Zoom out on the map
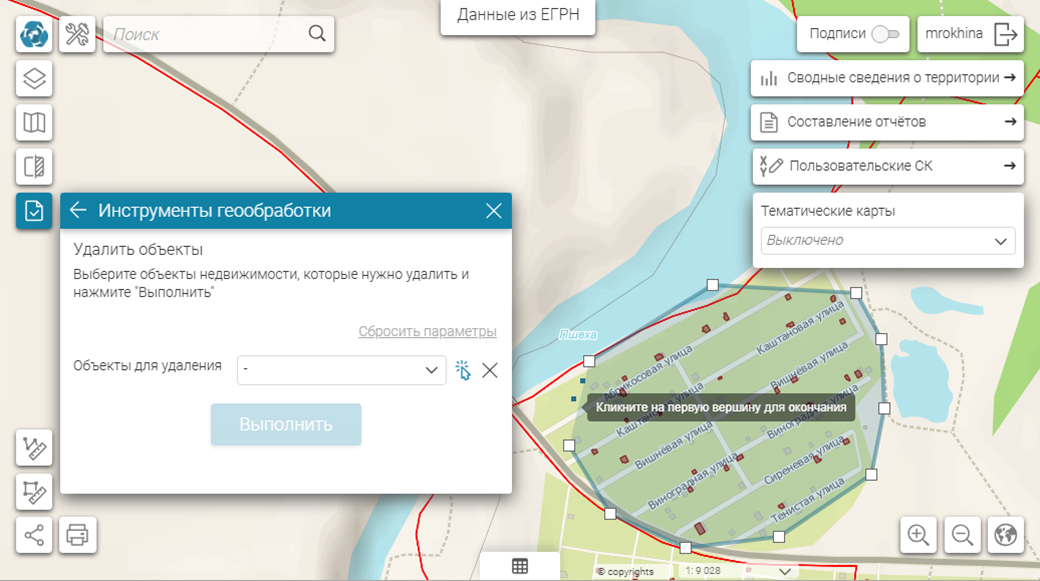Screen dimensions: 1040x581 point(962,535)
